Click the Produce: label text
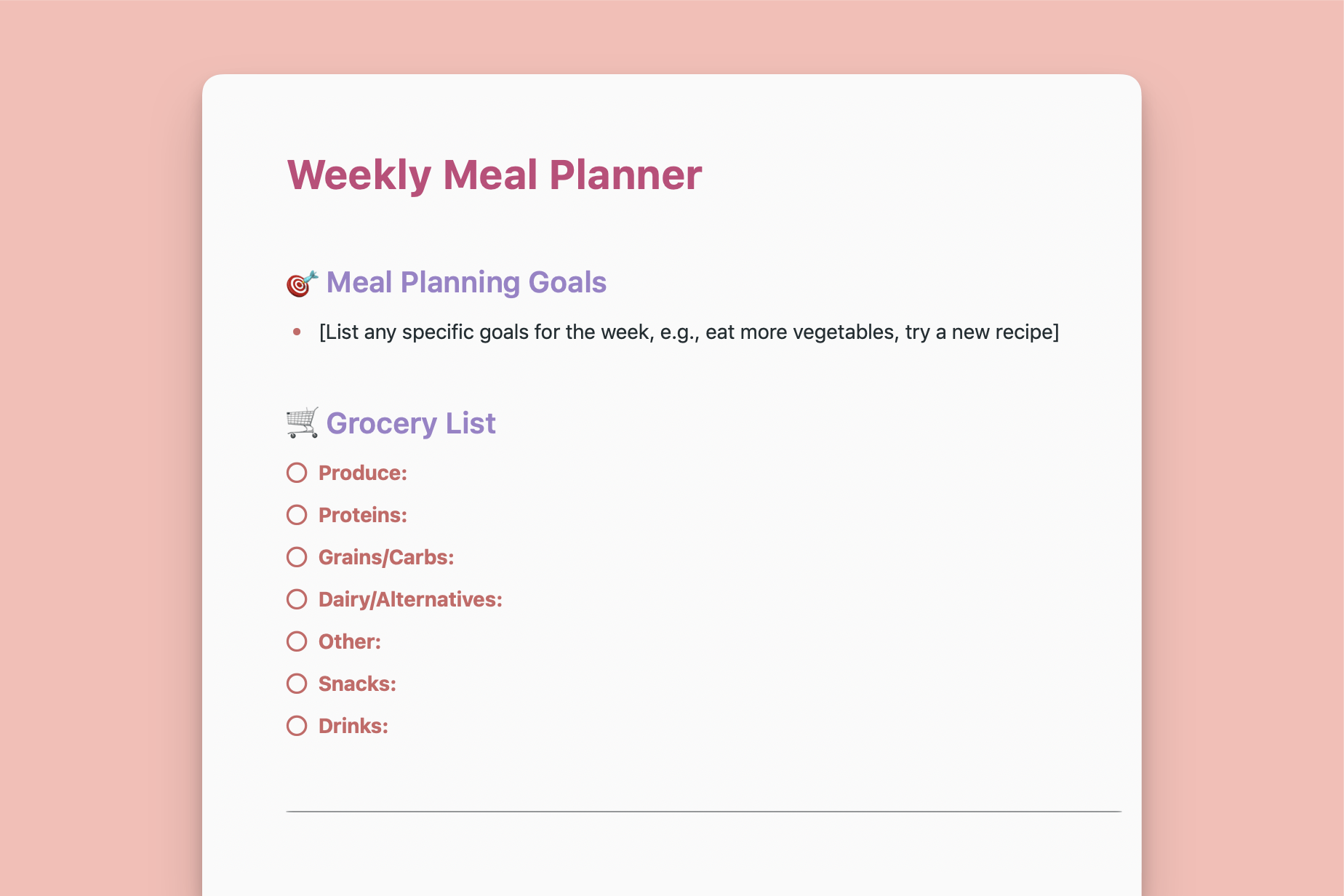1344x896 pixels. coord(363,473)
